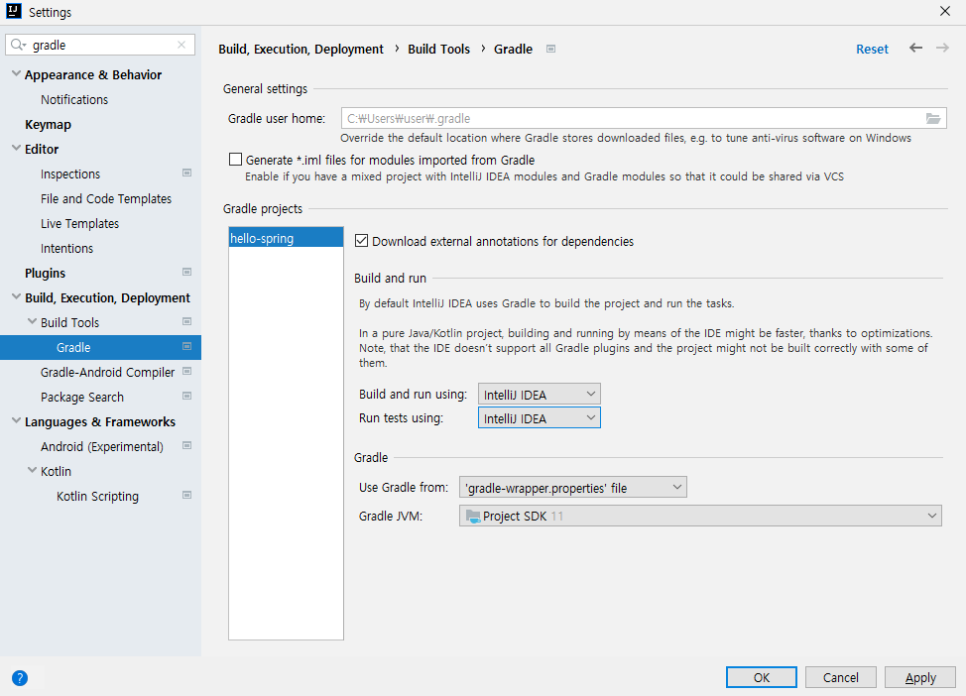966x696 pixels.
Task: Go forward with the right arrow
Action: (x=942, y=48)
